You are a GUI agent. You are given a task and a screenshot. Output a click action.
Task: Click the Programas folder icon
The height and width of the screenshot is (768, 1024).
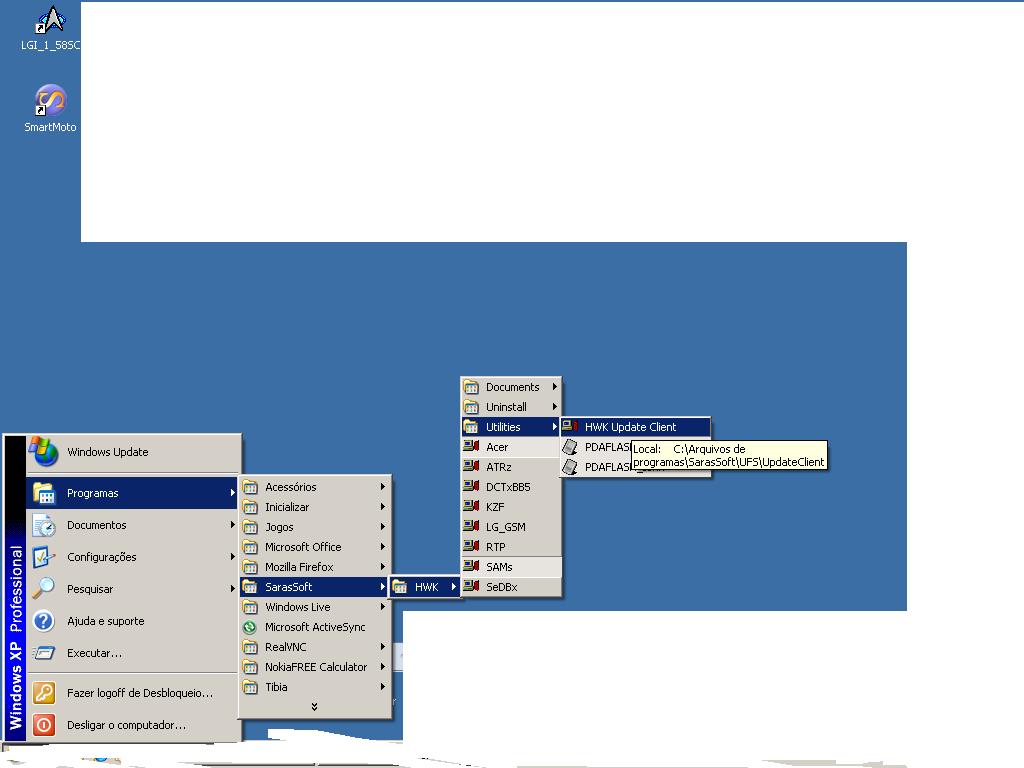click(44, 493)
